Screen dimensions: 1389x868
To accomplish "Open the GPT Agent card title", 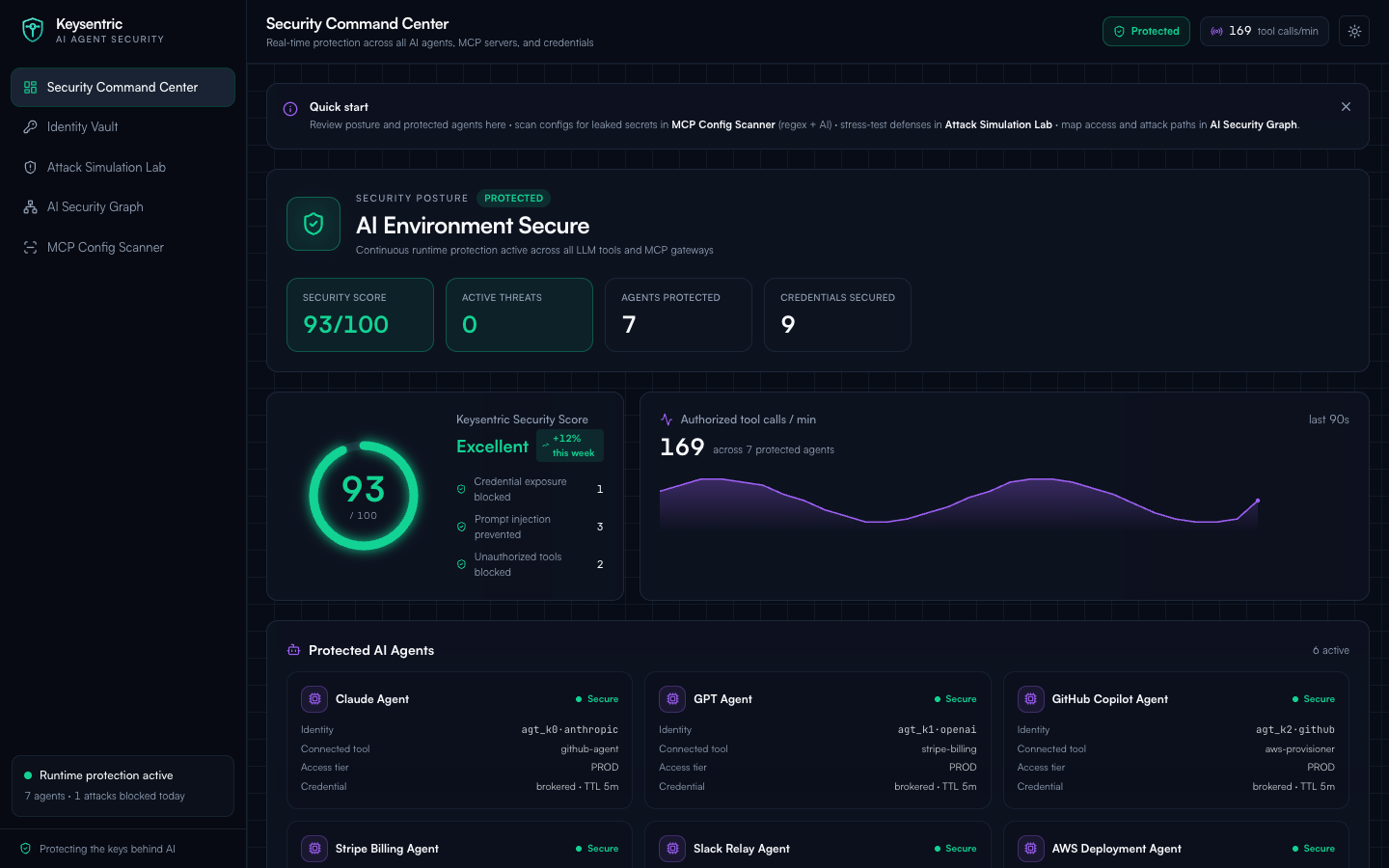I will pyautogui.click(x=722, y=699).
